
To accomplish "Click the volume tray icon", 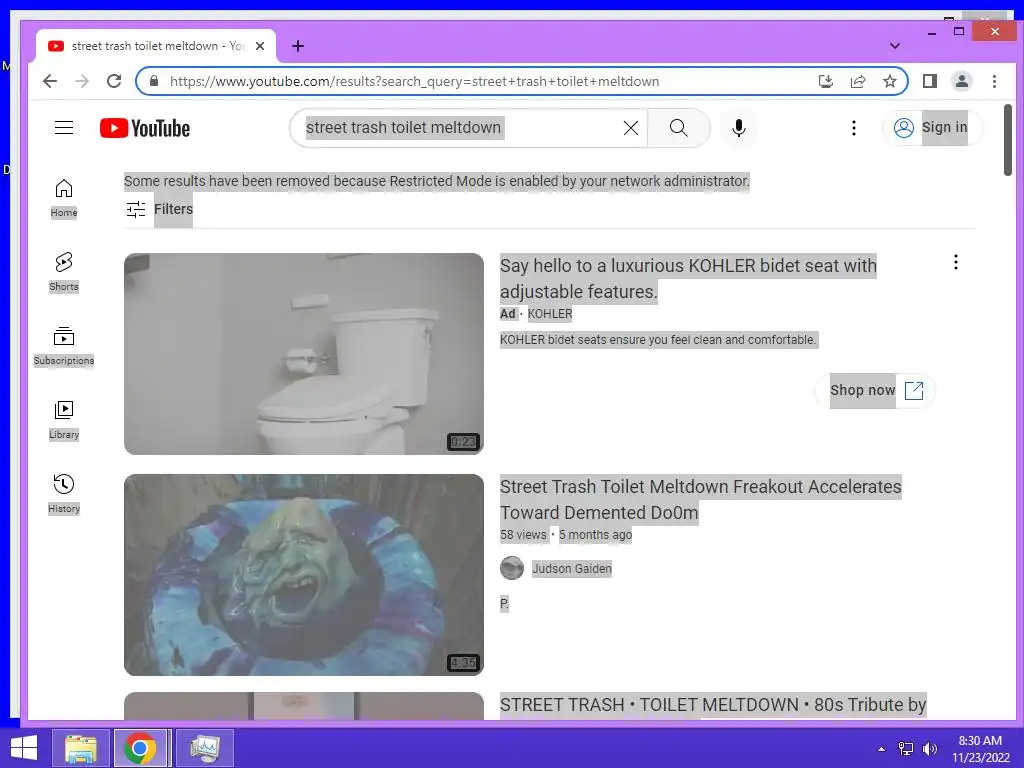I will coord(929,749).
